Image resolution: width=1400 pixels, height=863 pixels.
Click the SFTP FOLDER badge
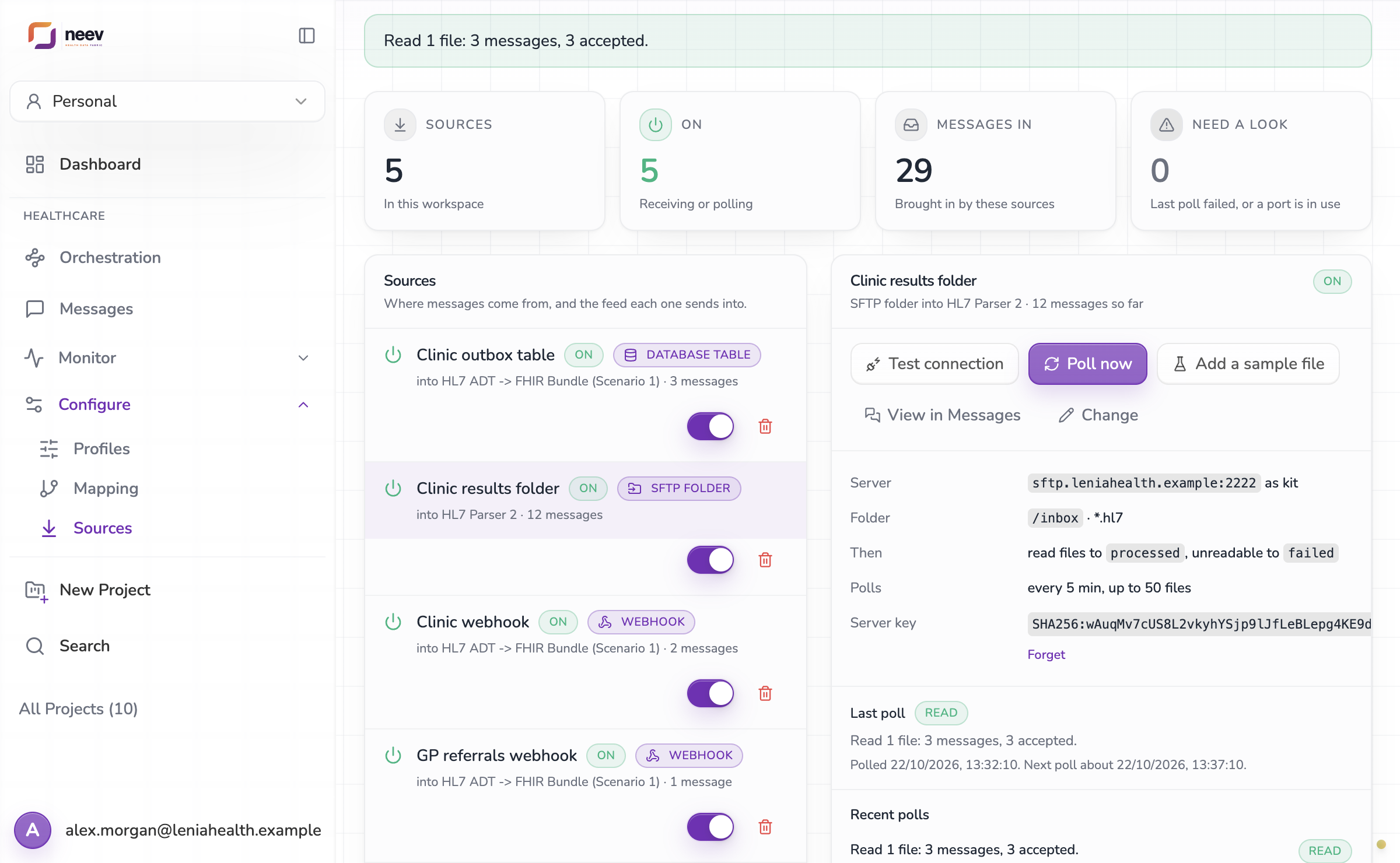click(x=679, y=489)
